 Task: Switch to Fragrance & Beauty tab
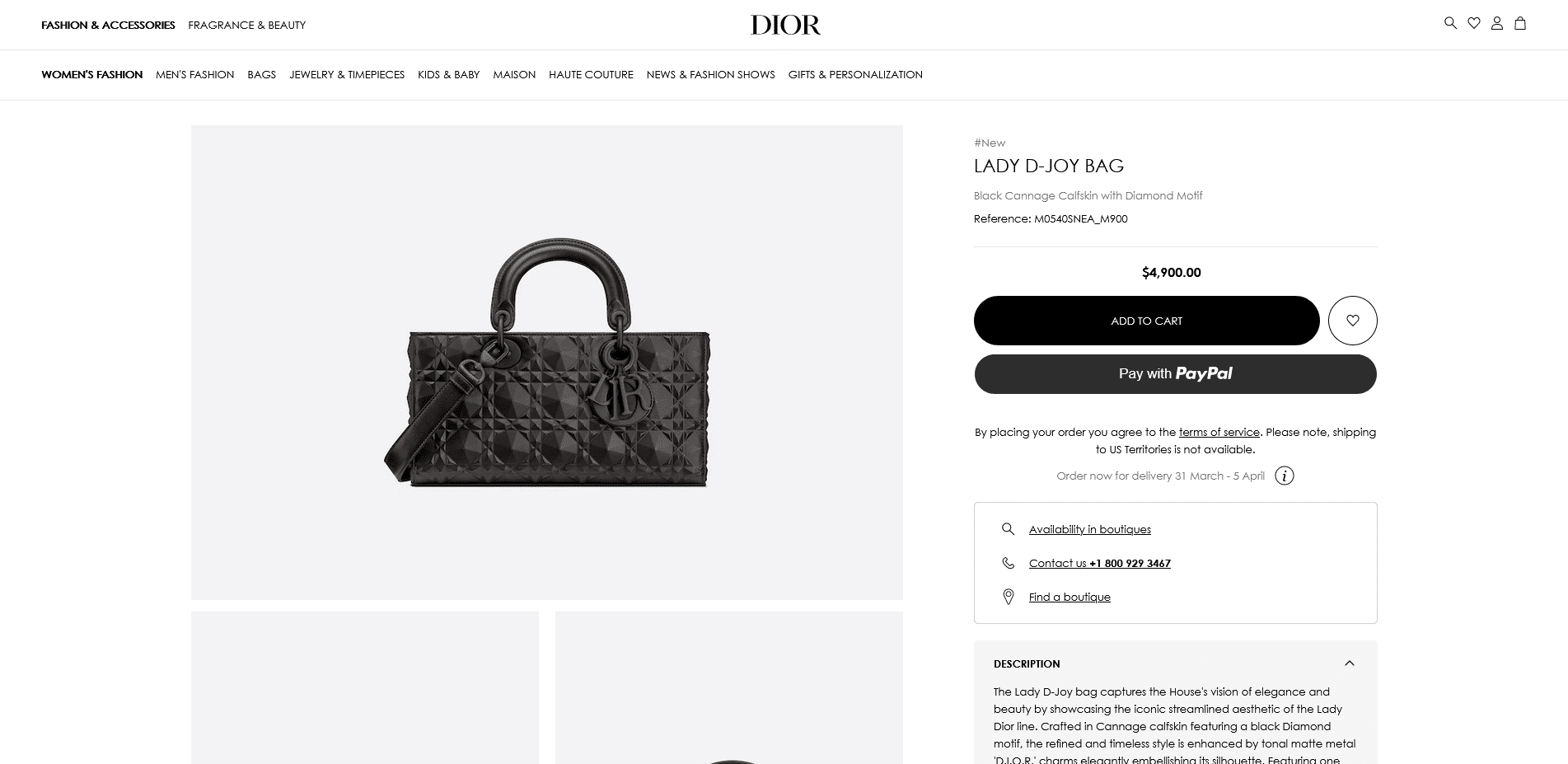click(246, 25)
